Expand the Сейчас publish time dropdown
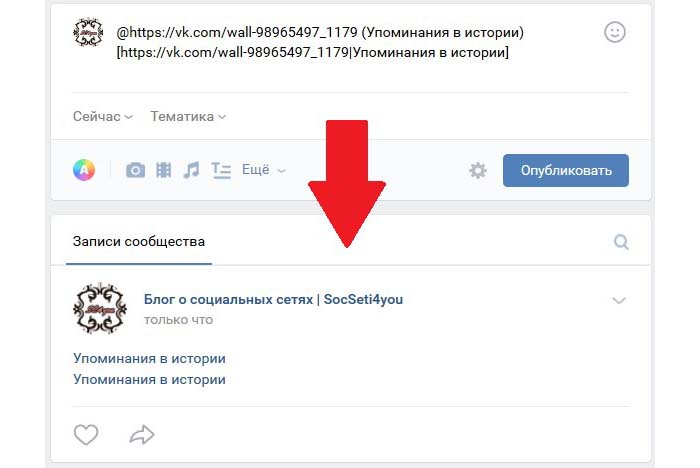This screenshot has height=468, width=700. (103, 117)
